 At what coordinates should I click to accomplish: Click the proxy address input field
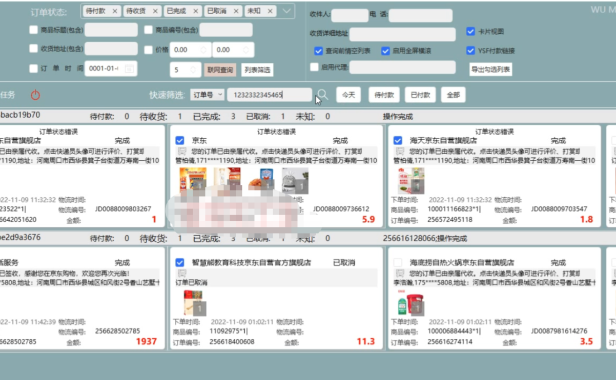(x=403, y=67)
